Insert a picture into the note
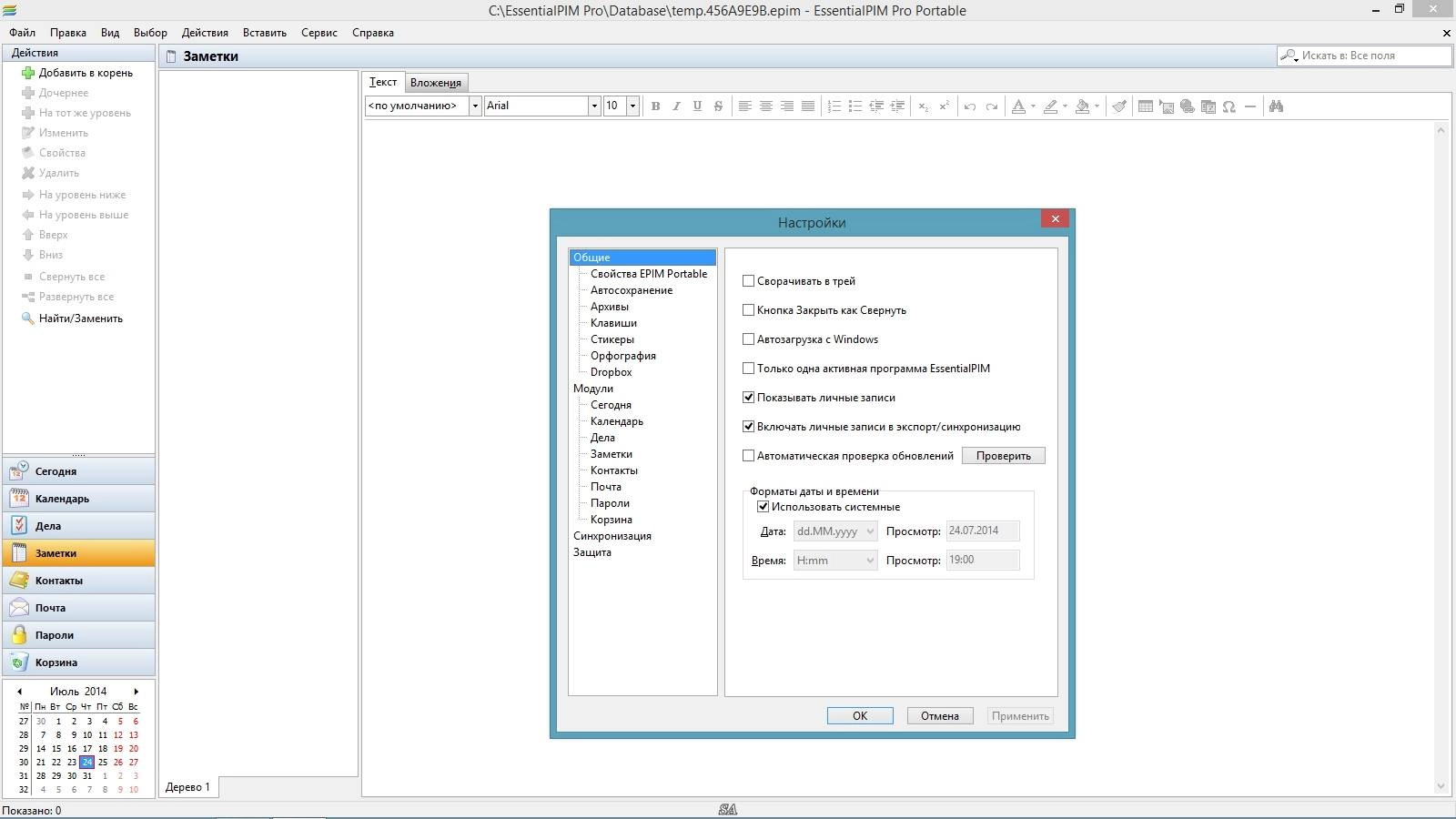Screen dimensions: 1456x819 (1167, 106)
